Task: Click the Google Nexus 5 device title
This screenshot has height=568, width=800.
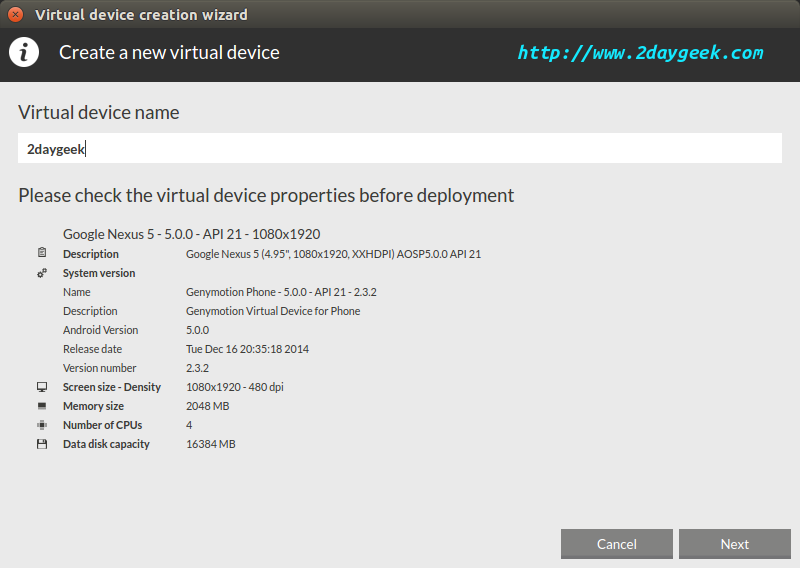Action: click(191, 234)
